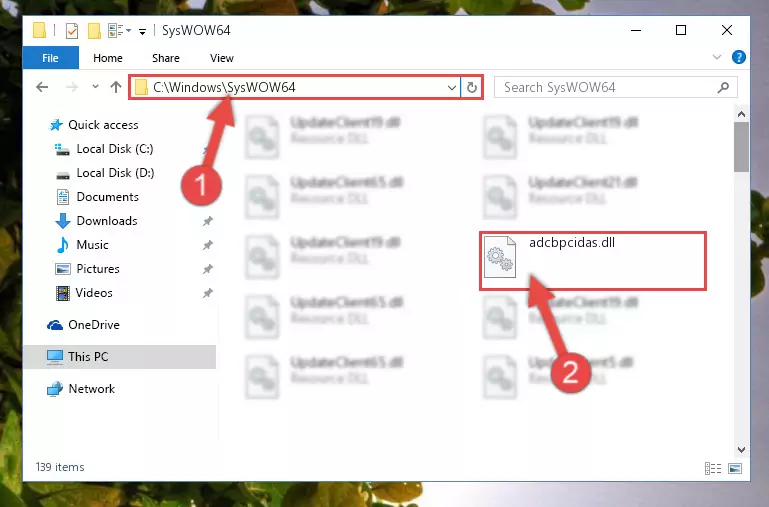Image resolution: width=769 pixels, height=507 pixels.
Task: Click the This PC monitor icon
Action: 54,357
